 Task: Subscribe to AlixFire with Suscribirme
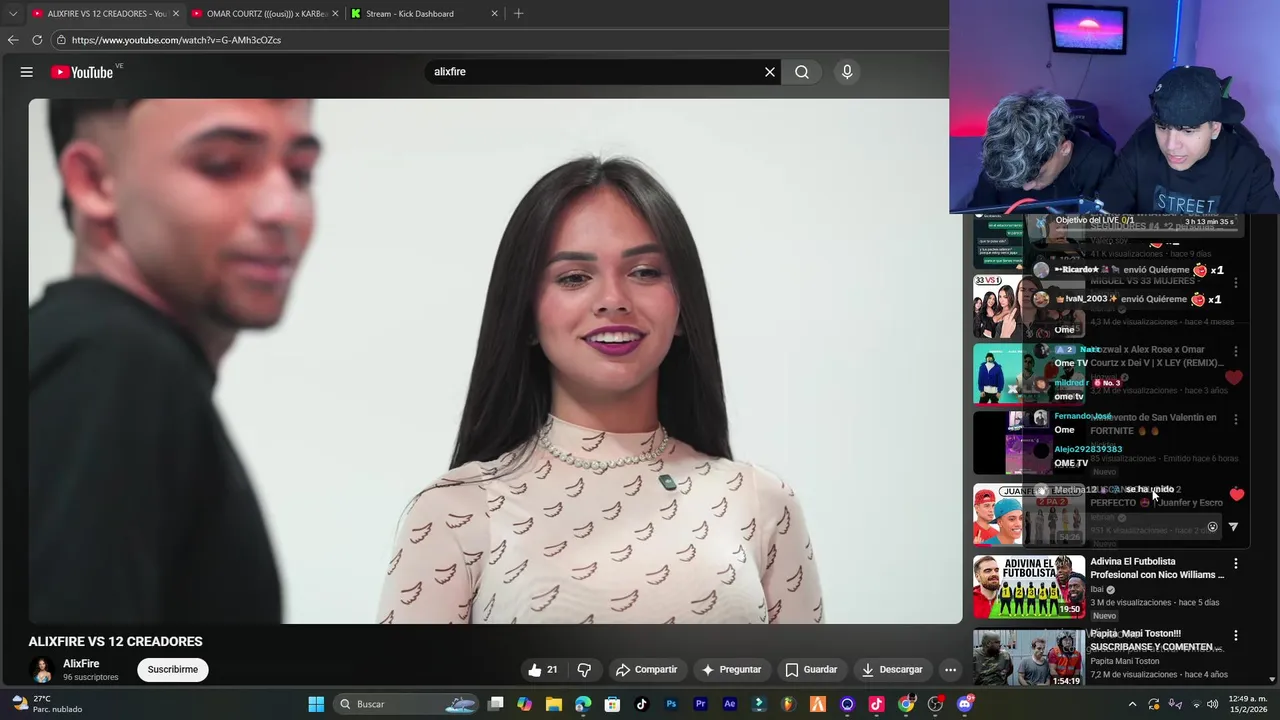click(x=173, y=670)
